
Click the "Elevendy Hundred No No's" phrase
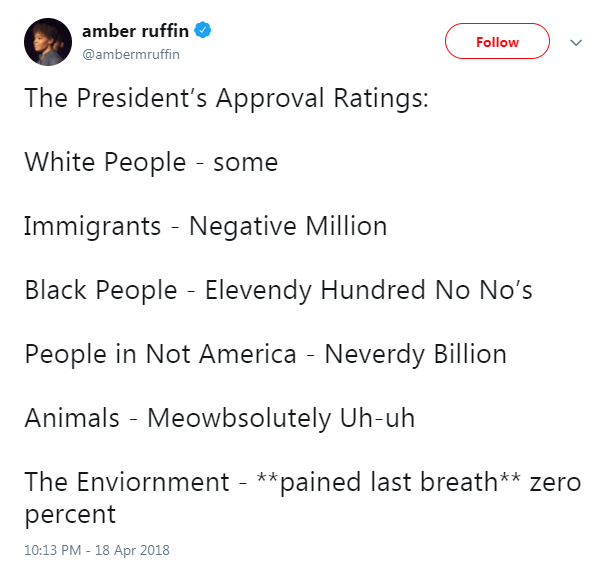369,291
